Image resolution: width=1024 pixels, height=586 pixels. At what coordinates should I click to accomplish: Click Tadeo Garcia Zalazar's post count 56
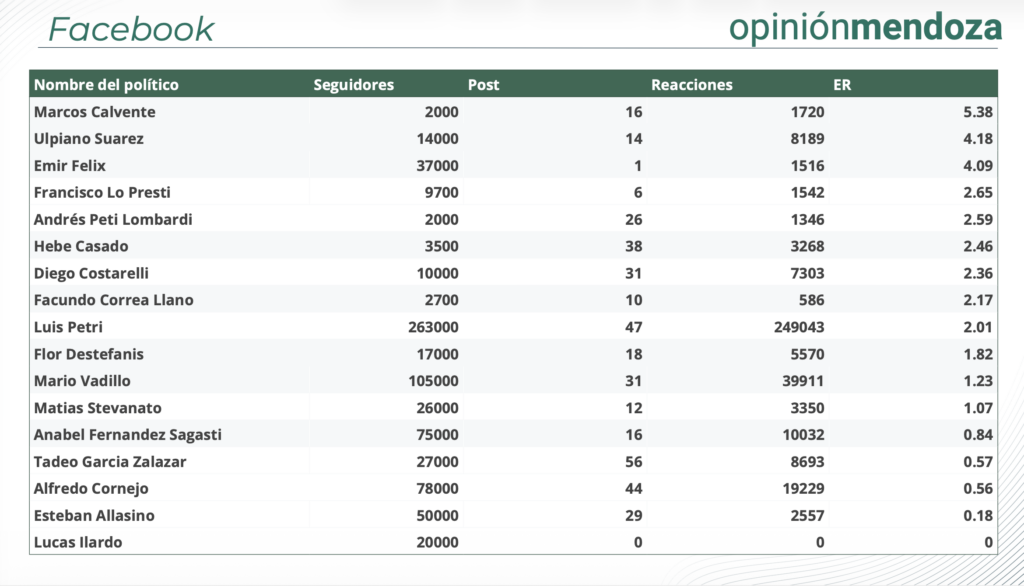(633, 462)
